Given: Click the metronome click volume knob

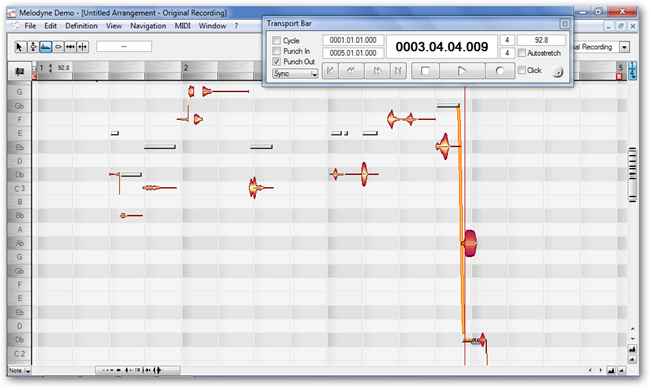Looking at the screenshot, I should 558,72.
